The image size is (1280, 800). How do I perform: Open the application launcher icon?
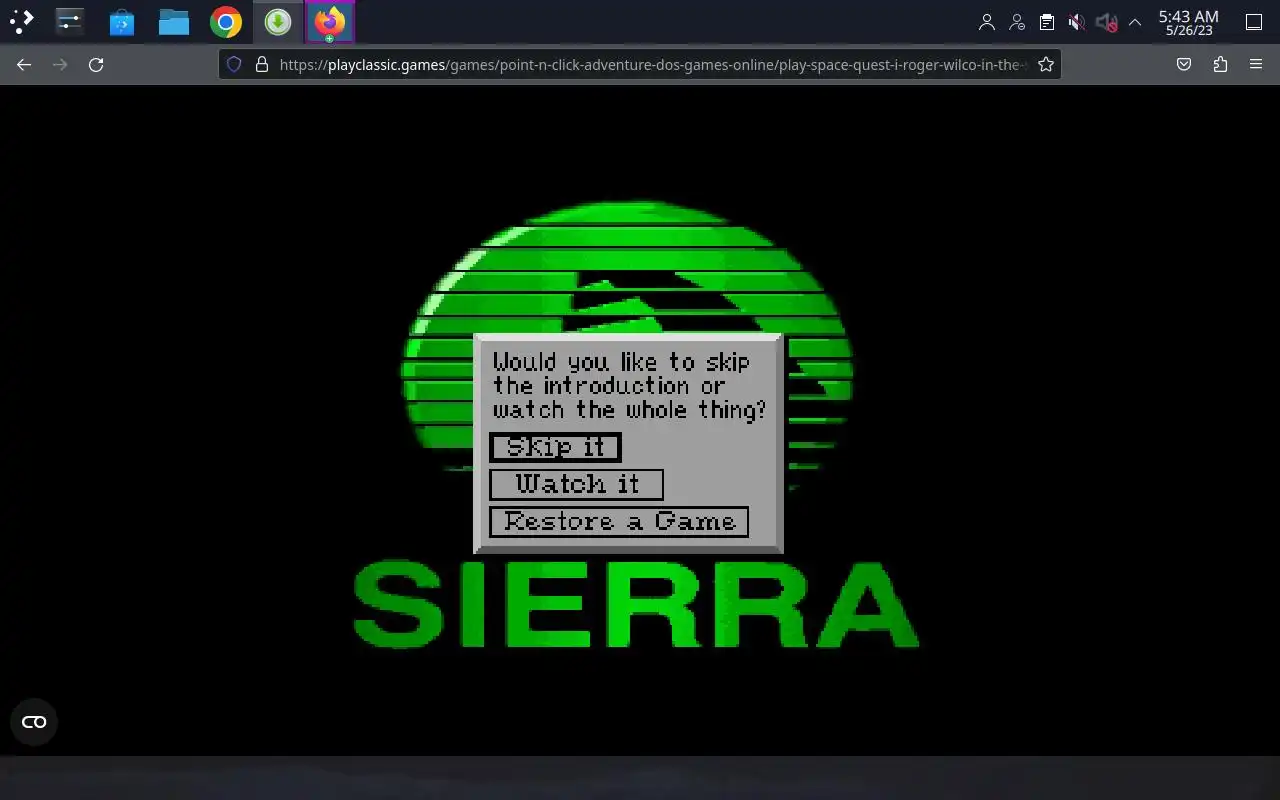coord(22,21)
